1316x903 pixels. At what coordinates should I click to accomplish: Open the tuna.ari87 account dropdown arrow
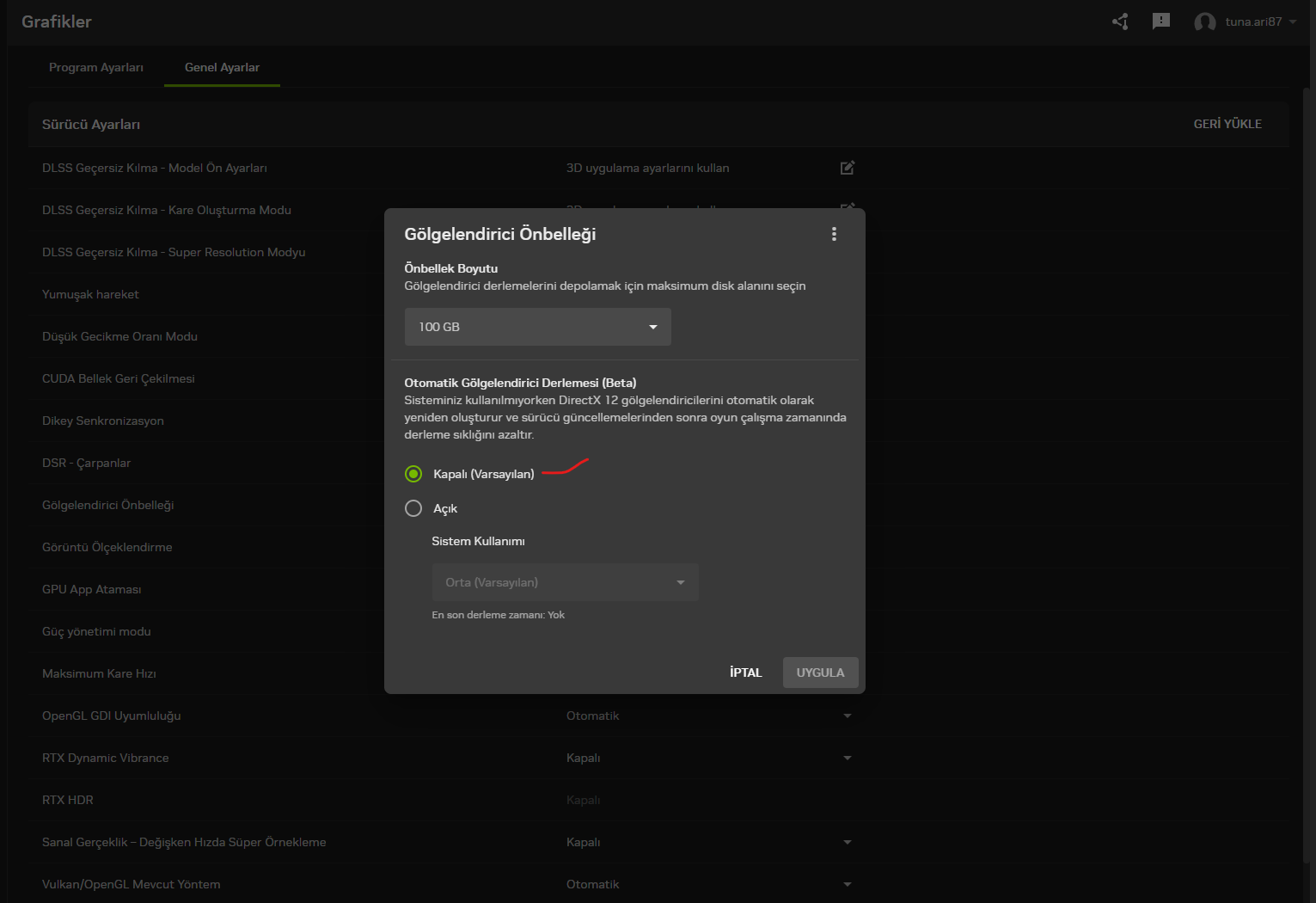click(1293, 22)
